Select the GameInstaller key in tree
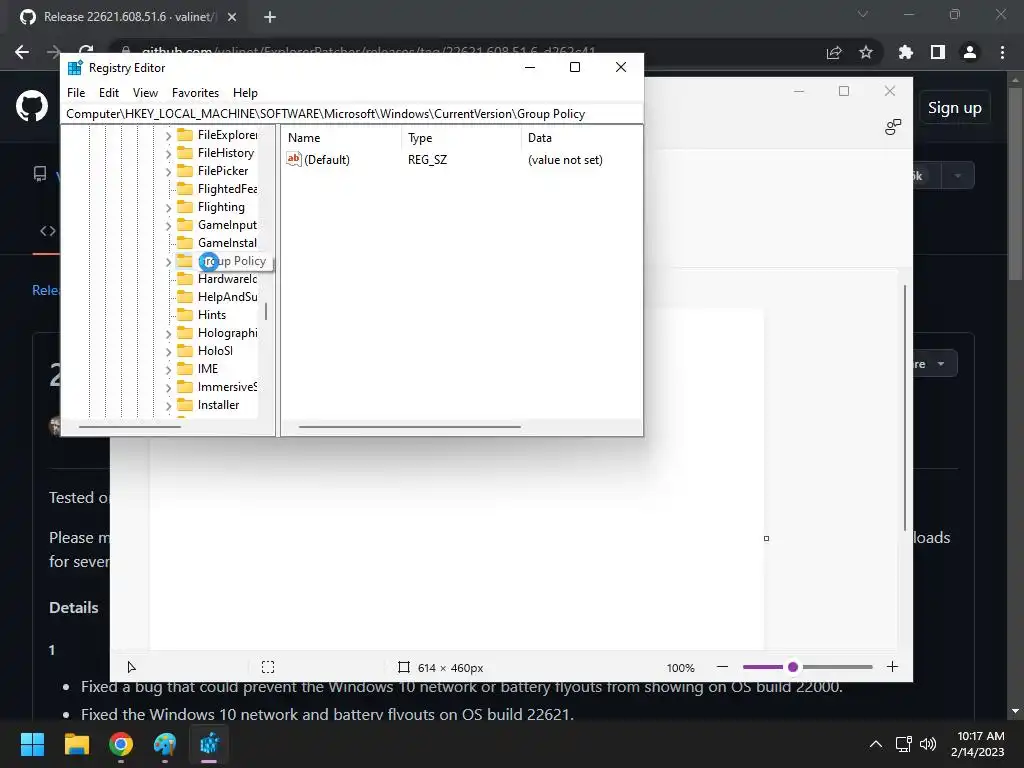The height and width of the screenshot is (768, 1024). [x=227, y=243]
